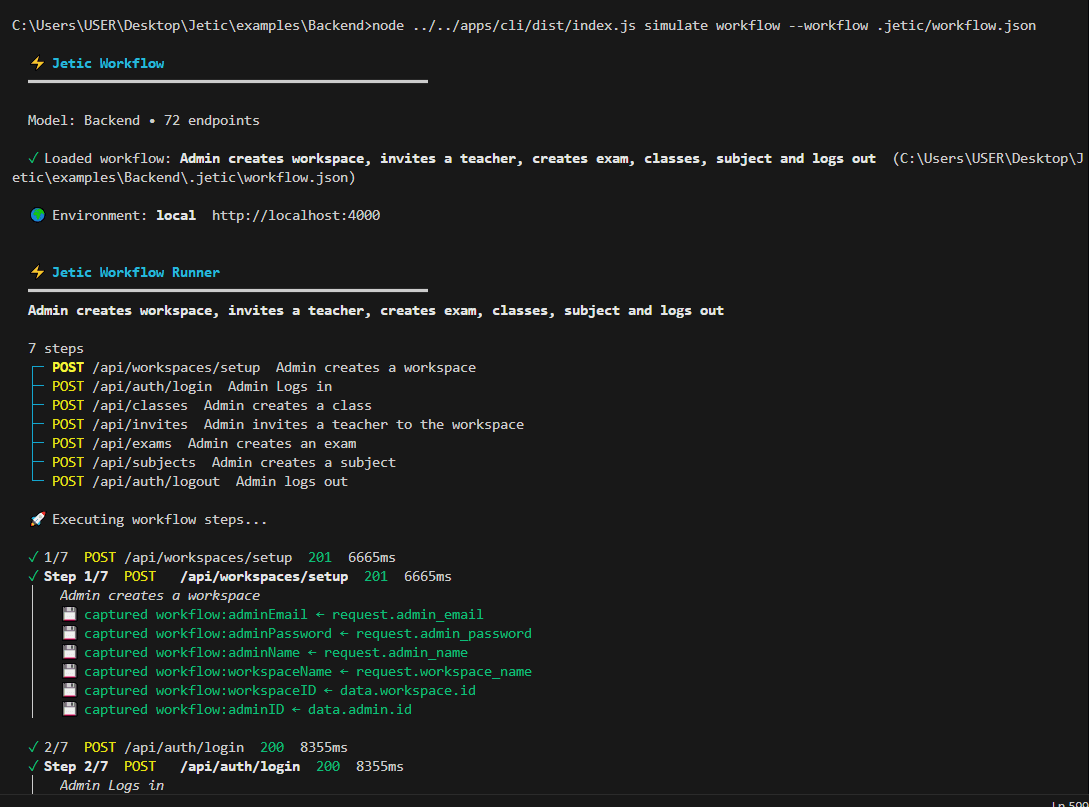Click floppy disk icon on workspaceID capture row
Screen dimensions: 1089x807
coord(69,690)
